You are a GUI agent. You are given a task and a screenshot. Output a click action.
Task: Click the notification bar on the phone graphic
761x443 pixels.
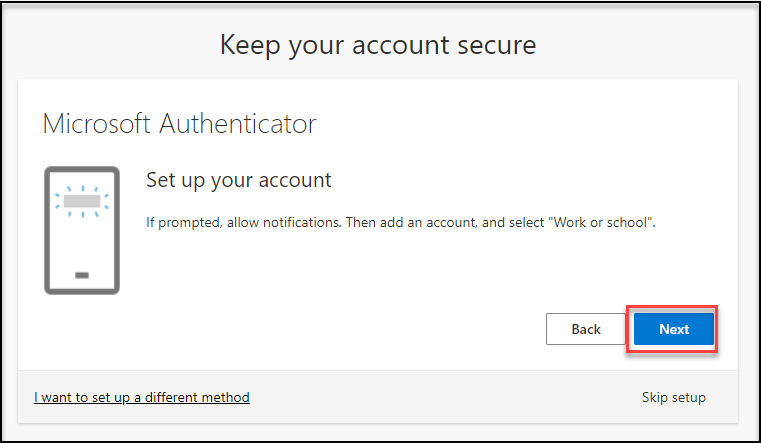pos(82,201)
